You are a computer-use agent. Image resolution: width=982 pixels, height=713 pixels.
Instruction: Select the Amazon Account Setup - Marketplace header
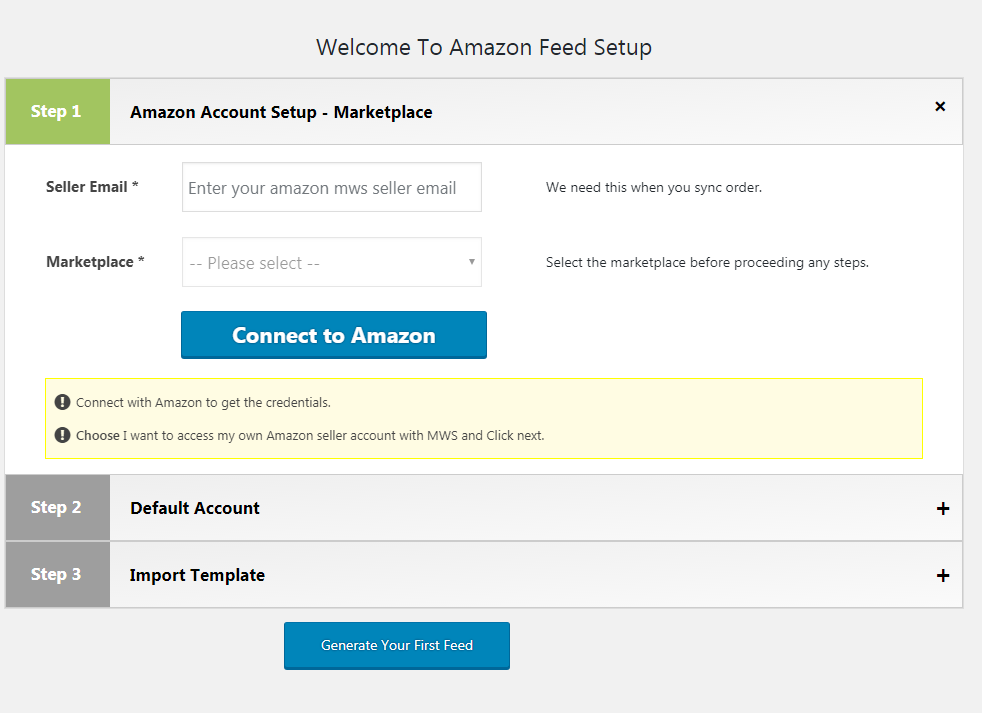[x=280, y=112]
